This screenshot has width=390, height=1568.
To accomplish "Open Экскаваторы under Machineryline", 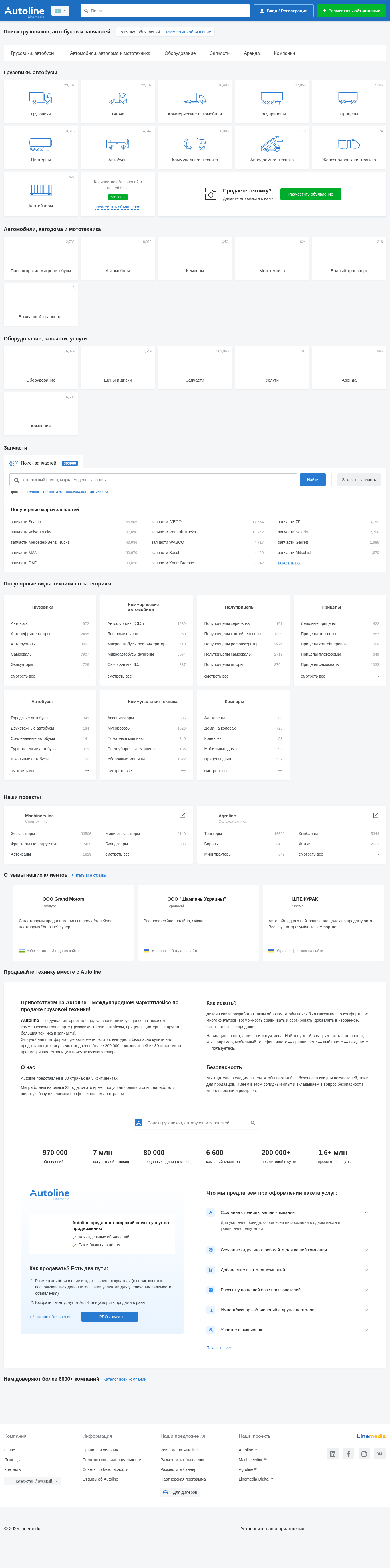I will click(x=23, y=834).
